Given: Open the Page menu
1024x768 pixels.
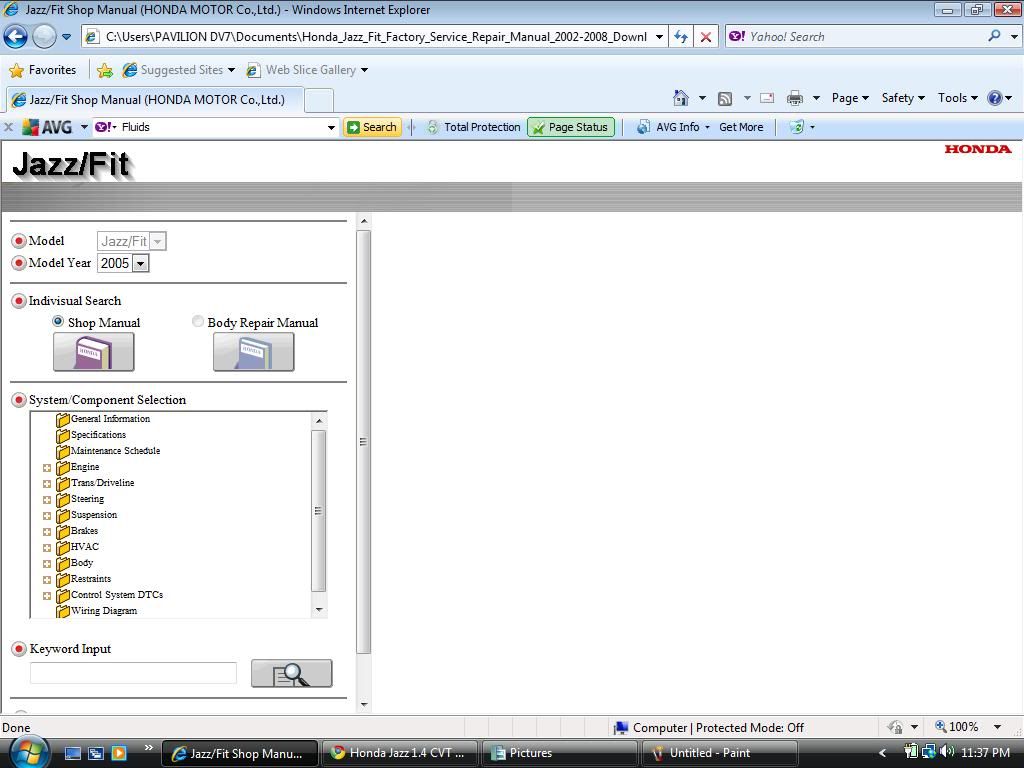Looking at the screenshot, I should pos(850,98).
